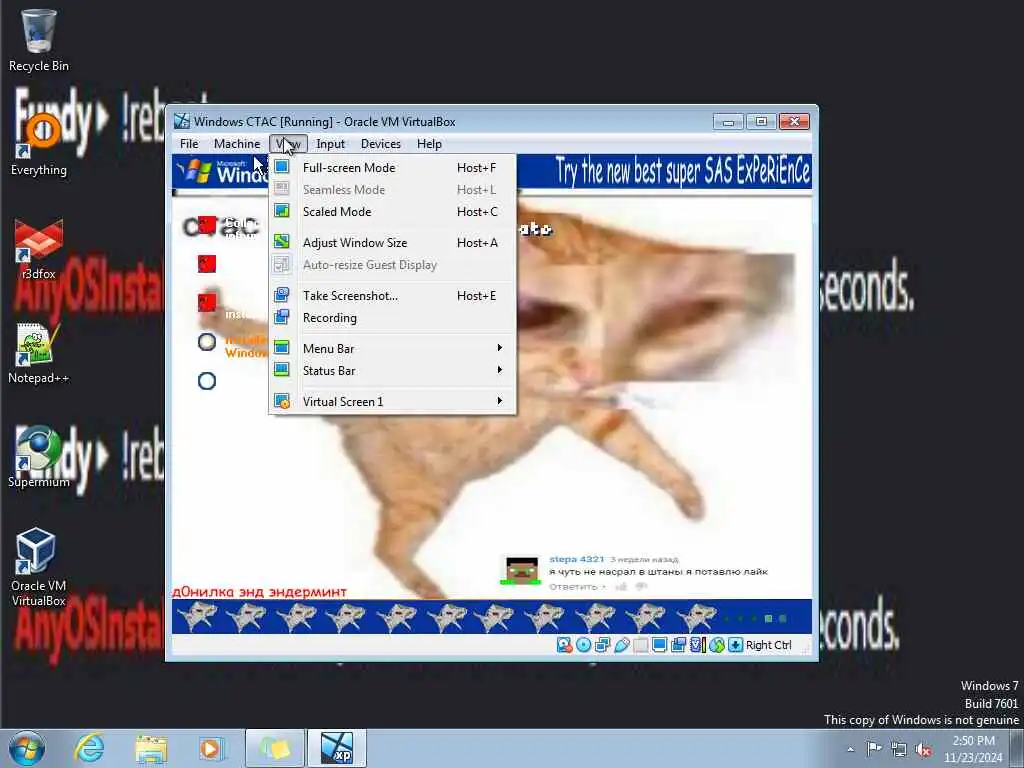Viewport: 1024px width, 768px height.
Task: Open the Devices menu
Action: (381, 144)
